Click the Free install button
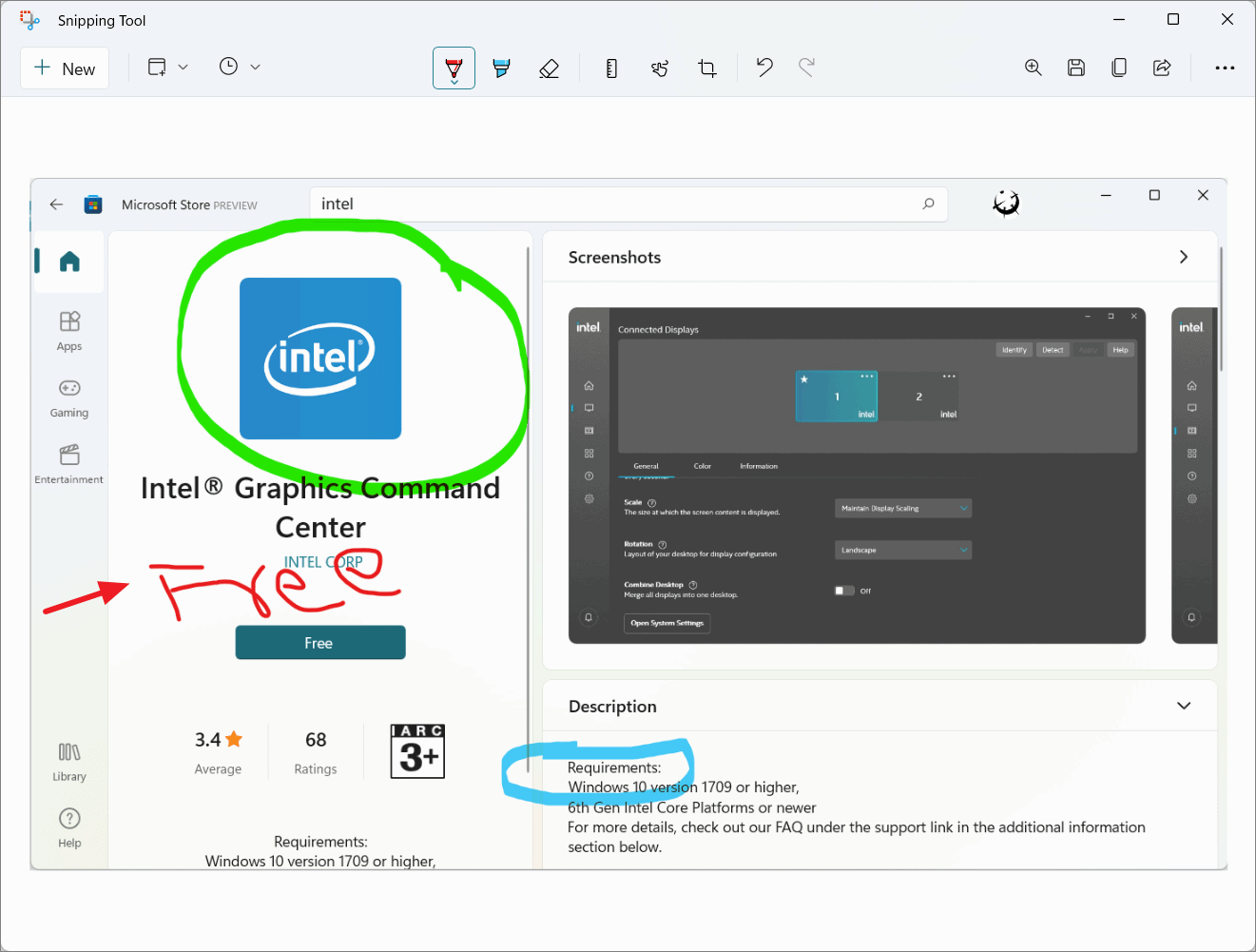This screenshot has width=1256, height=952. [x=320, y=643]
